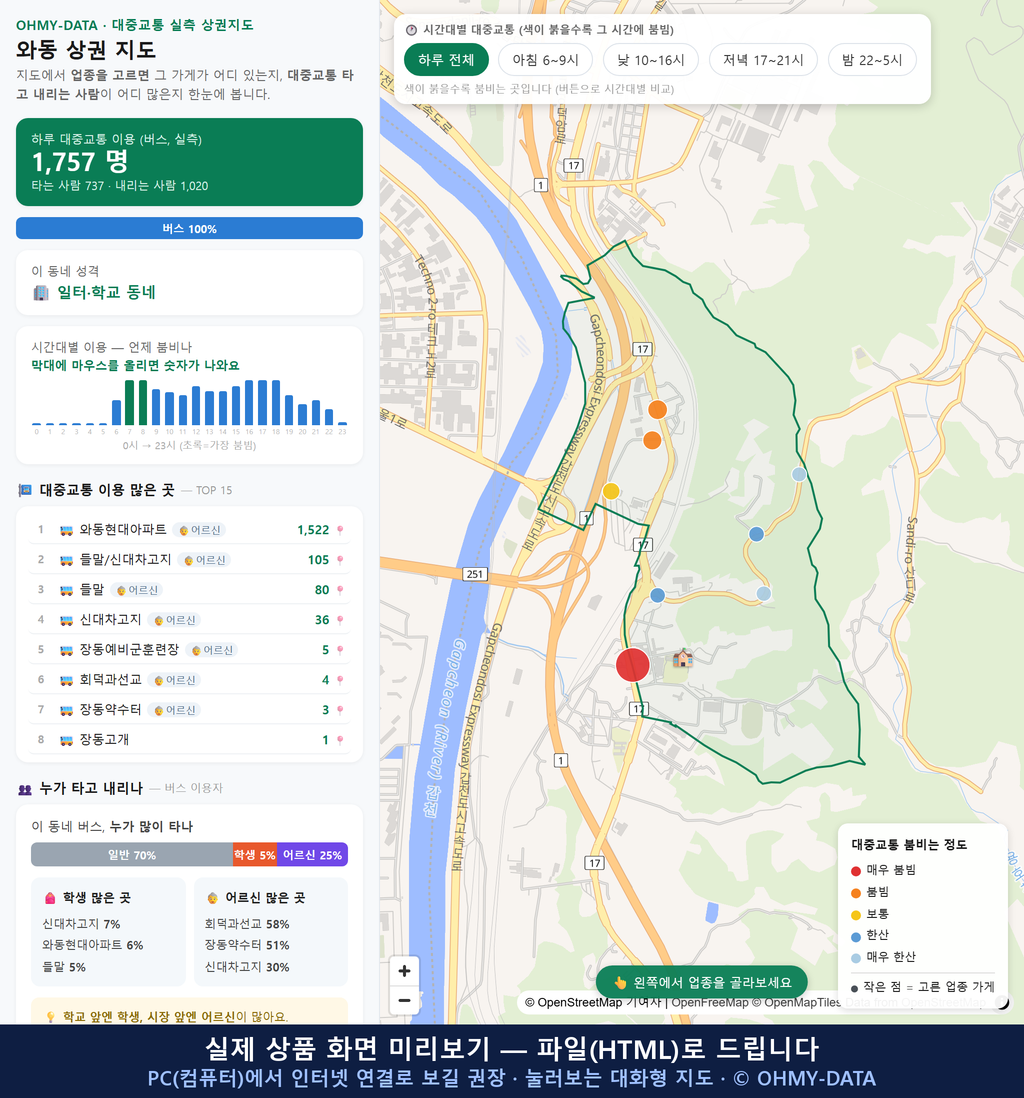
Task: Click the house icon on map
Action: click(x=682, y=658)
